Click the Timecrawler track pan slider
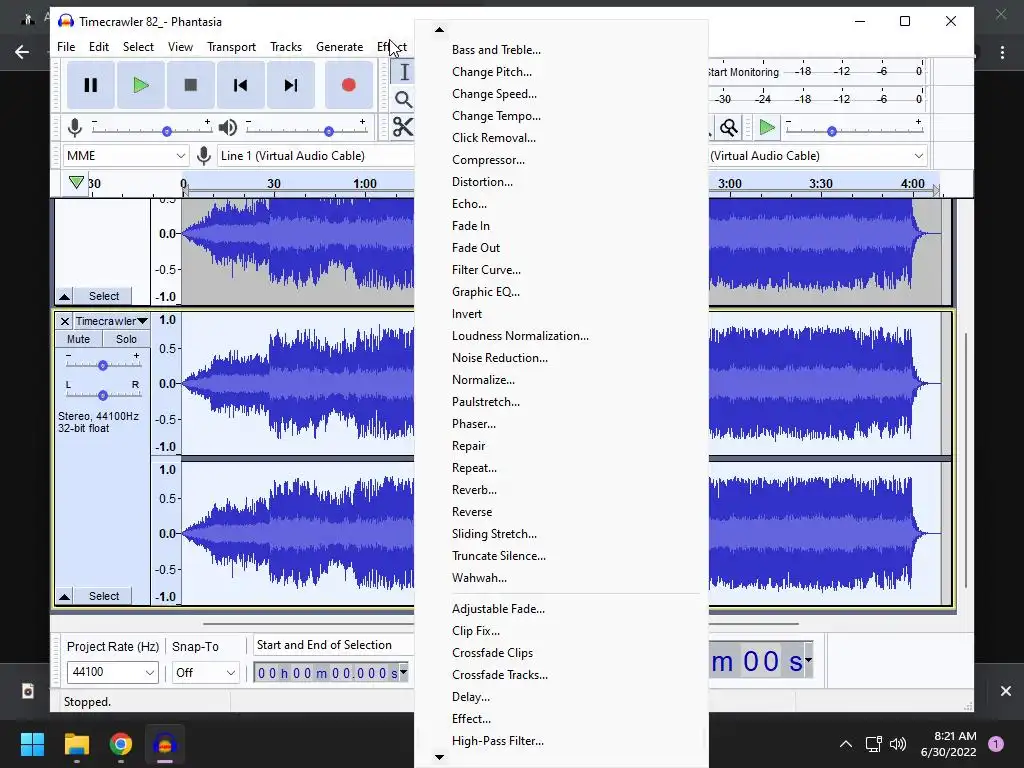The image size is (1024, 768). (103, 395)
